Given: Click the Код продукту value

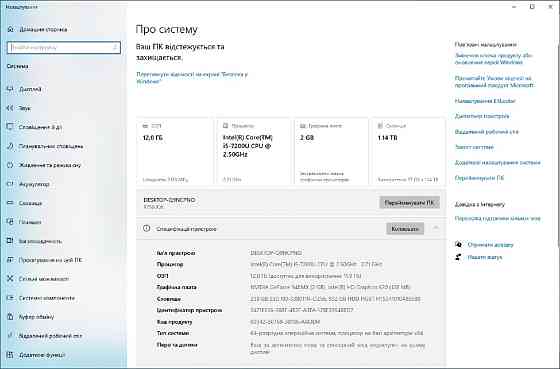Looking at the screenshot, I should pos(285,322).
